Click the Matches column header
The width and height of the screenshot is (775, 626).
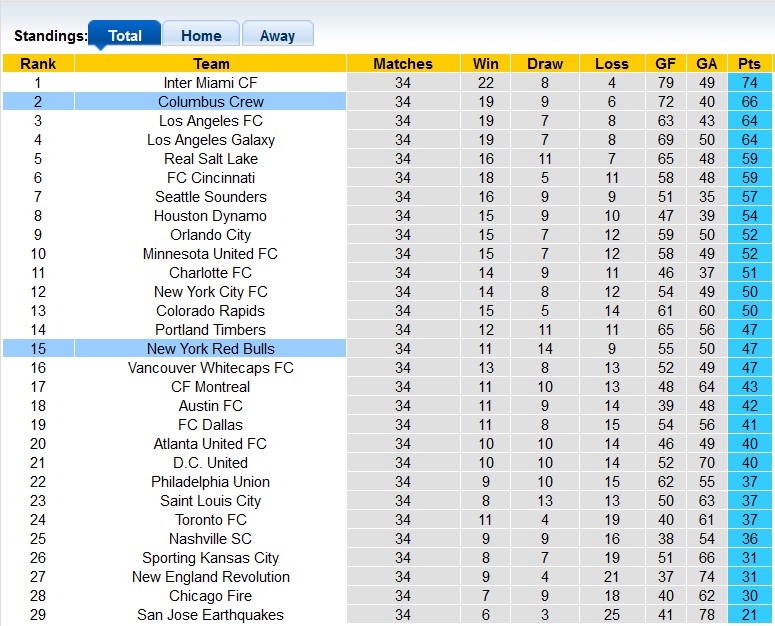click(403, 64)
